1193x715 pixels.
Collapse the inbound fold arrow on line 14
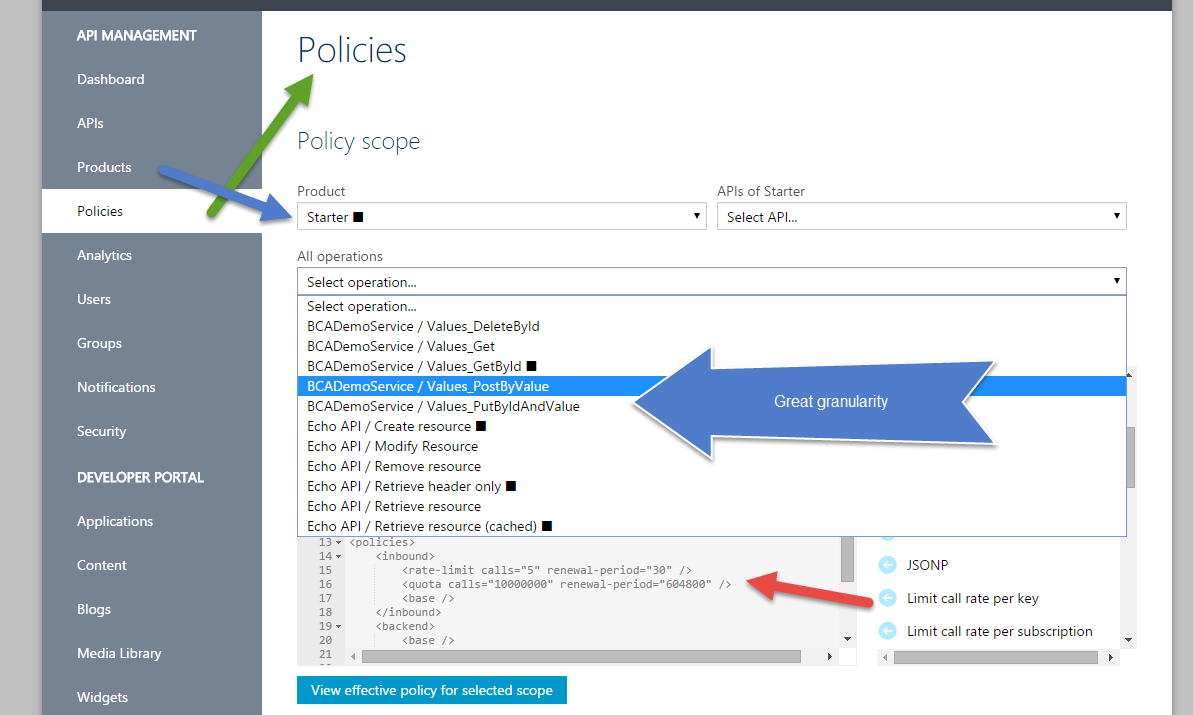(x=339, y=556)
